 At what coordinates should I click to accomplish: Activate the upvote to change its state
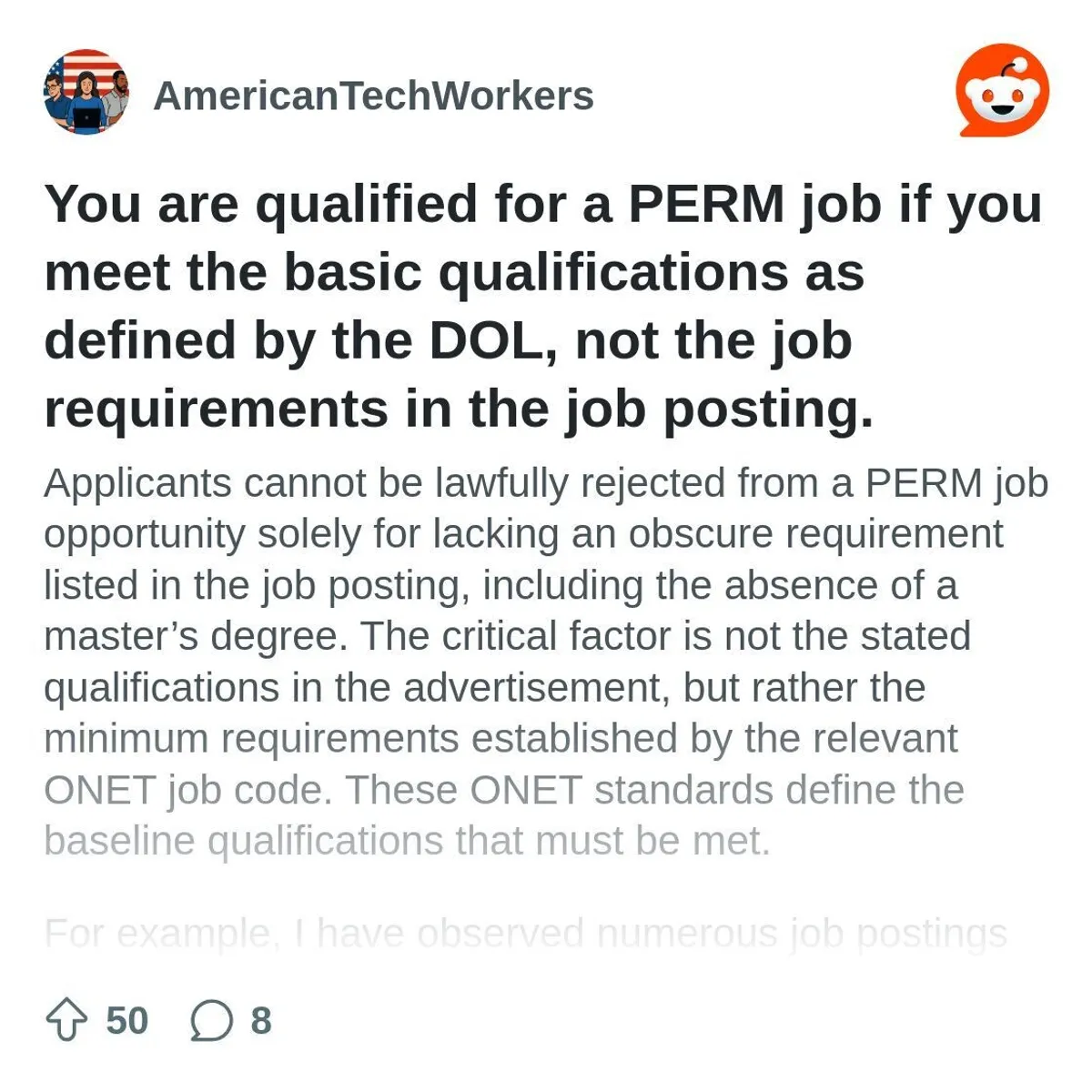(x=67, y=1019)
